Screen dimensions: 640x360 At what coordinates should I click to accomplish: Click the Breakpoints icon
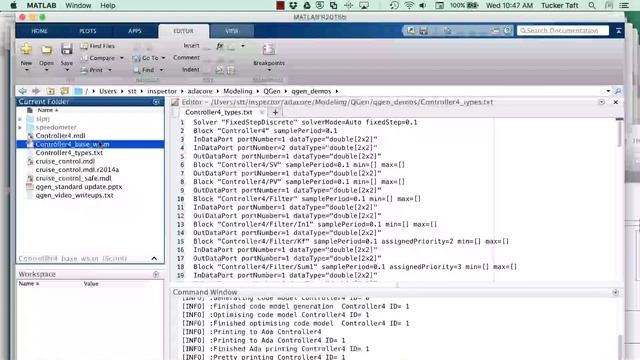(x=269, y=50)
